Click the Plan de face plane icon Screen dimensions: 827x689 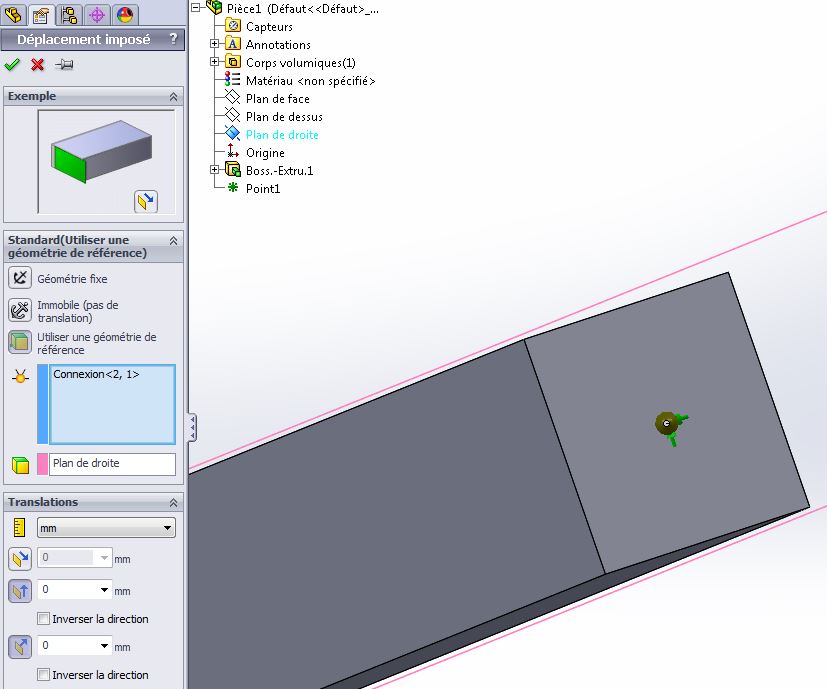[233, 98]
